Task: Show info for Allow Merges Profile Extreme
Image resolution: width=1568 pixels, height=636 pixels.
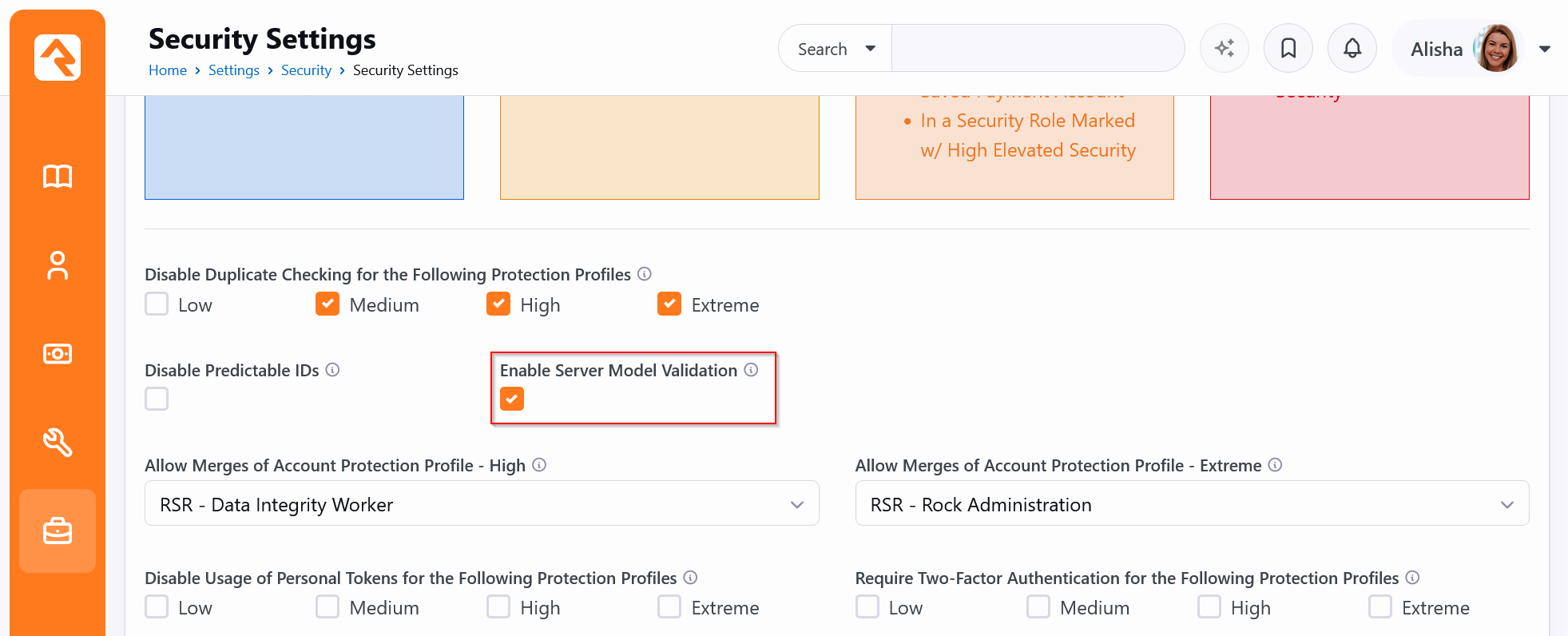Action: (1275, 465)
